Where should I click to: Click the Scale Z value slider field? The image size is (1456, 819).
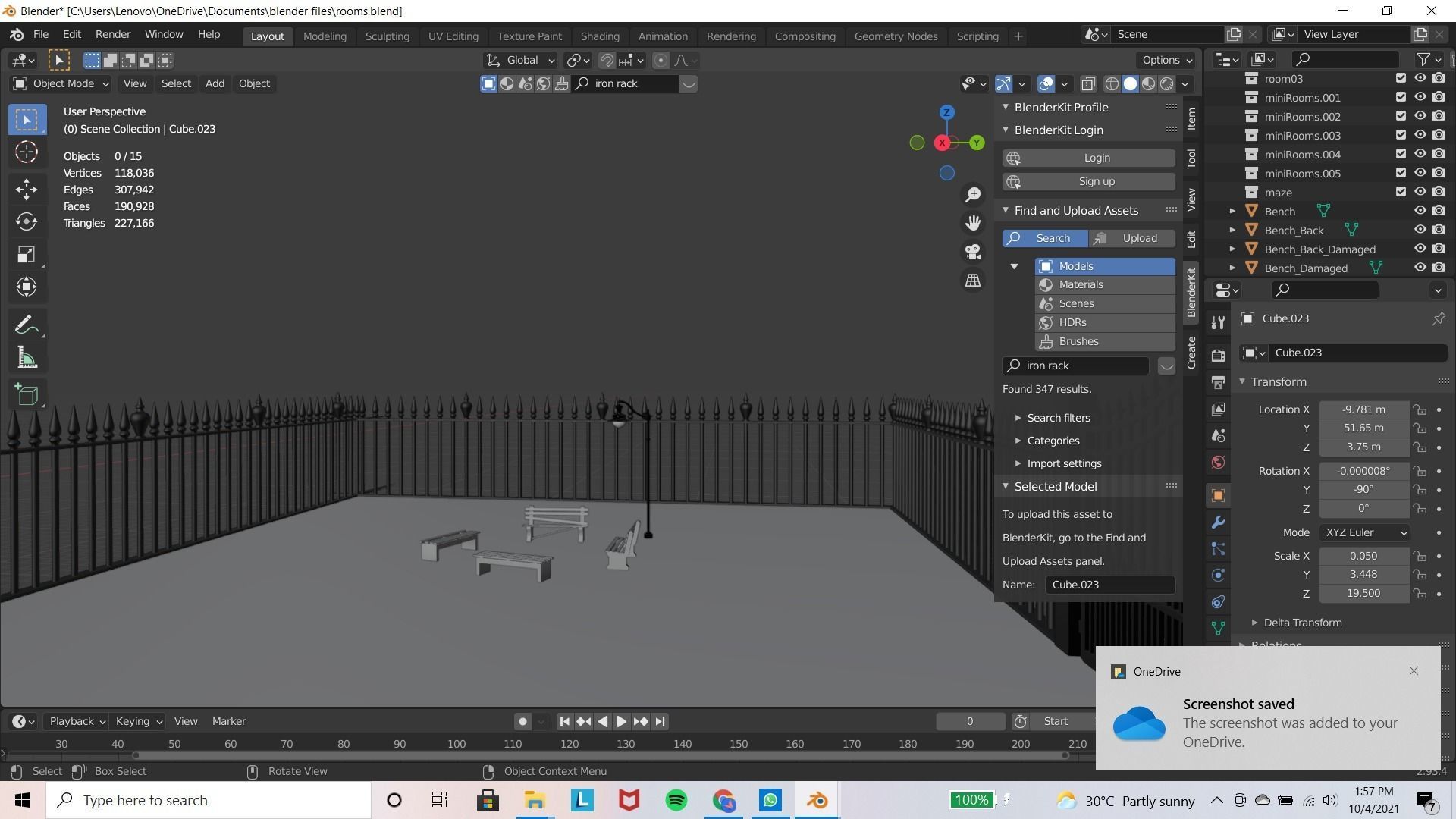click(x=1364, y=594)
